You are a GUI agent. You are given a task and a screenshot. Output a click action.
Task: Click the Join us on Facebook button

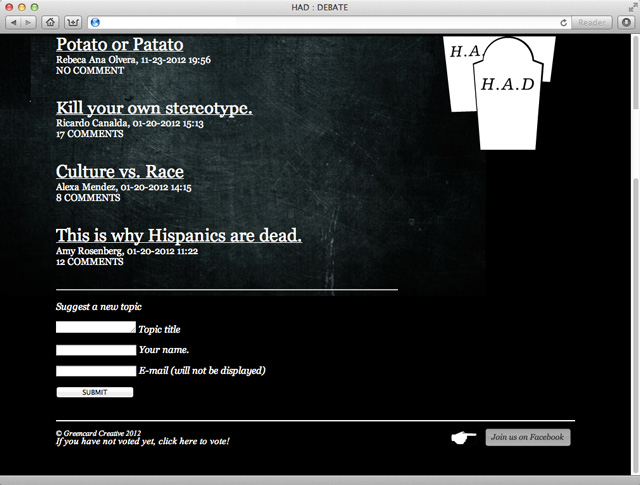tap(528, 437)
